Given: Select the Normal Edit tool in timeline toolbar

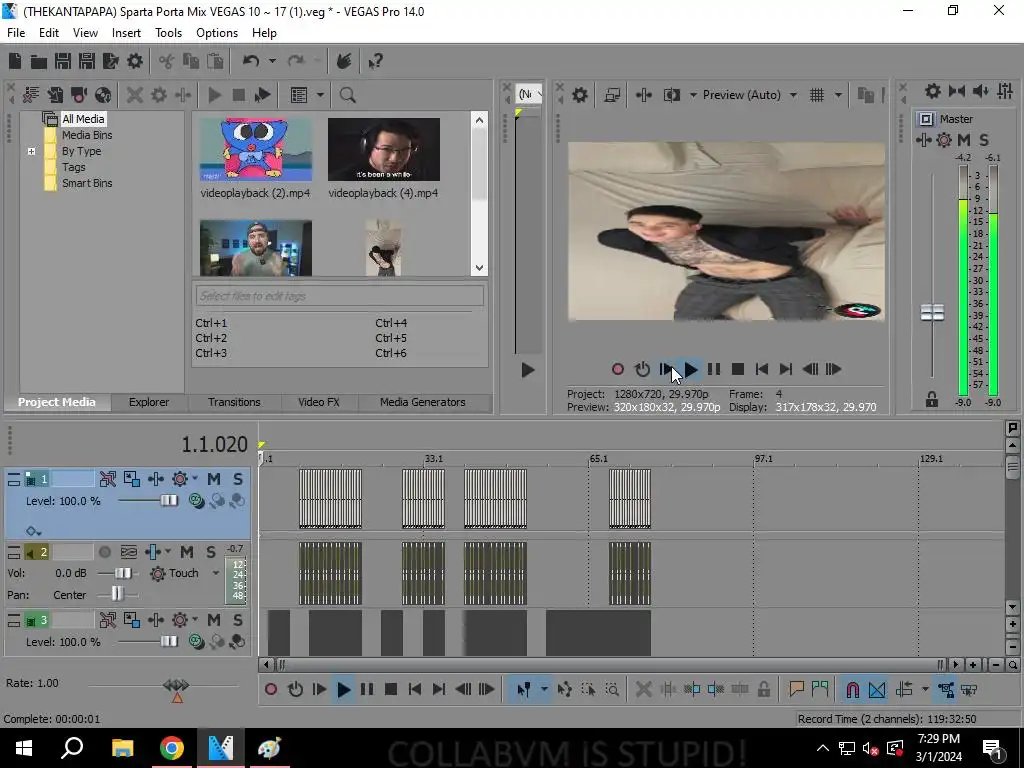Looking at the screenshot, I should [524, 690].
